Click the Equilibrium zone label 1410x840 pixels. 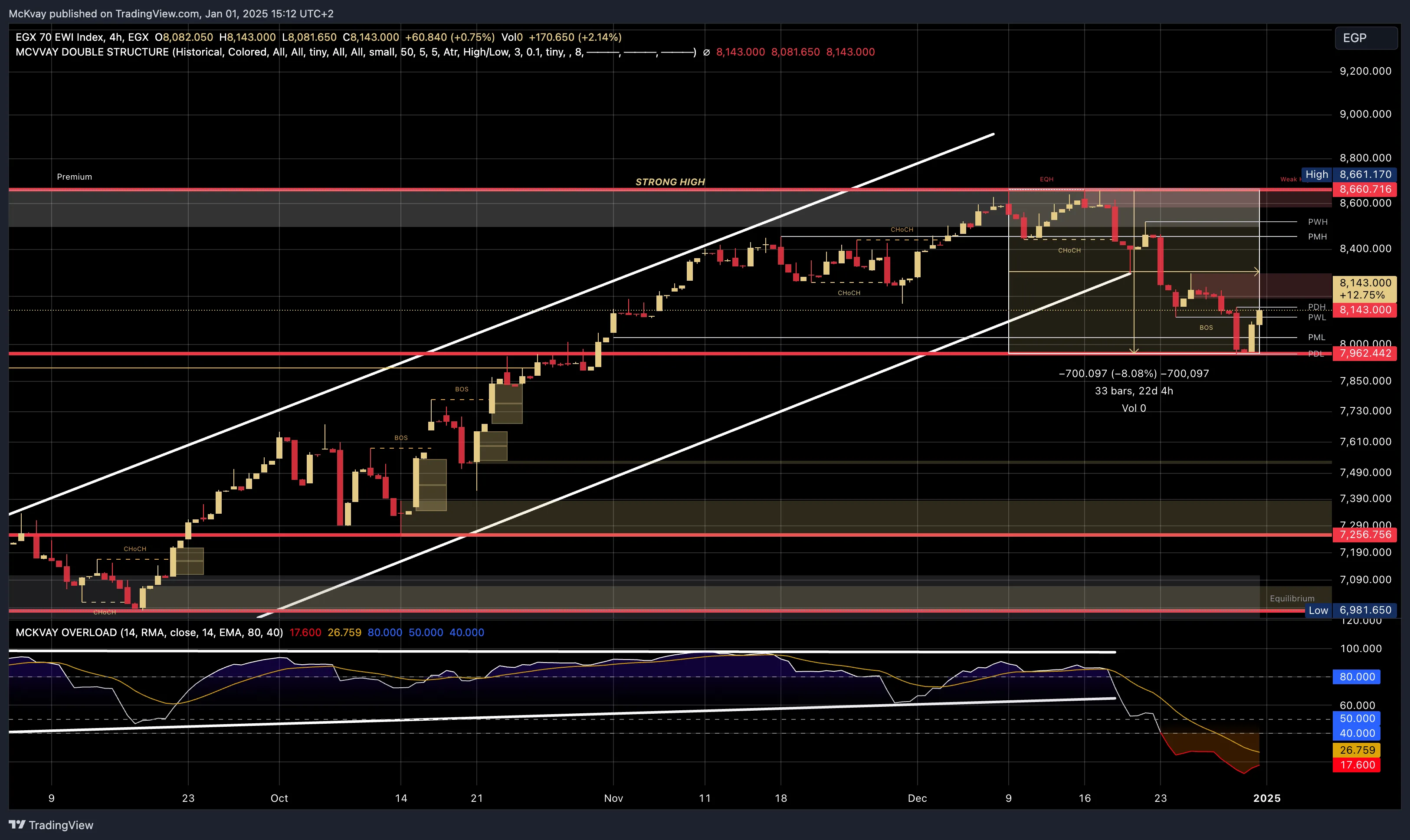coord(1292,598)
